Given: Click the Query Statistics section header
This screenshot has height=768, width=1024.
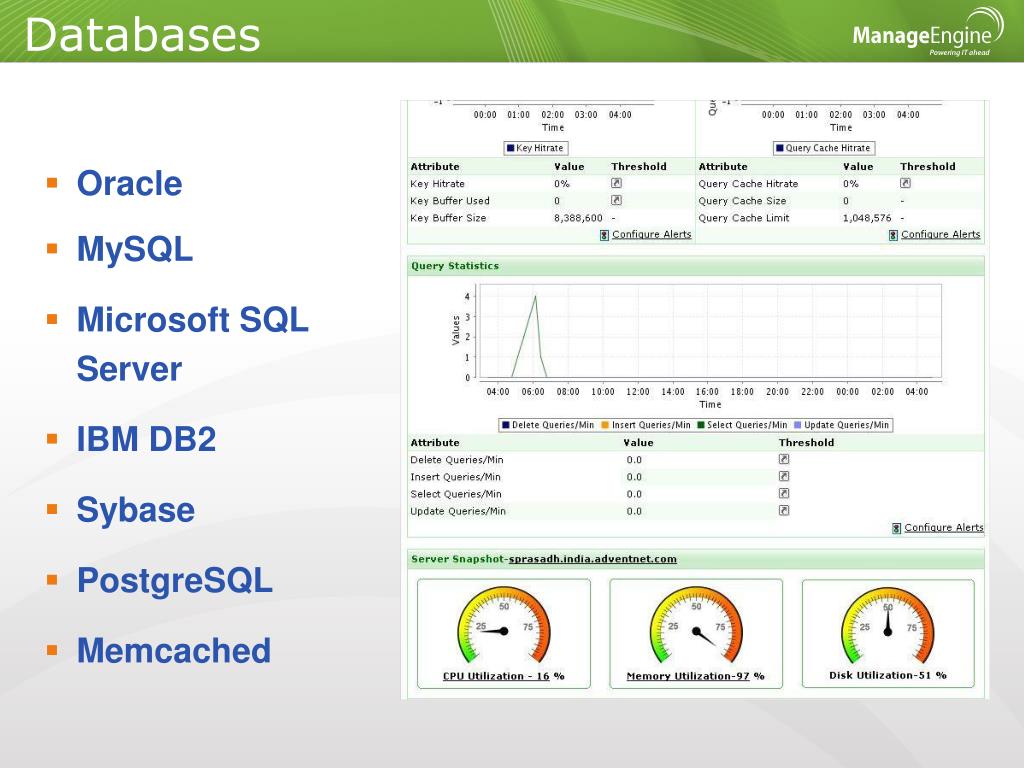Looking at the screenshot, I should 696,266.
